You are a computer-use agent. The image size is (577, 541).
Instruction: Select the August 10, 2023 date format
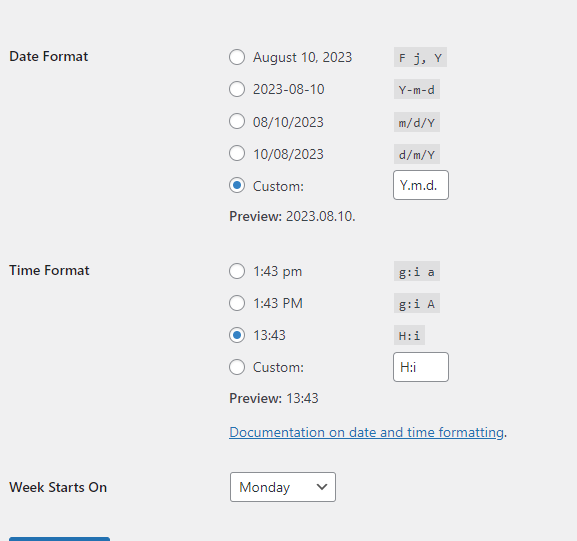coord(237,57)
